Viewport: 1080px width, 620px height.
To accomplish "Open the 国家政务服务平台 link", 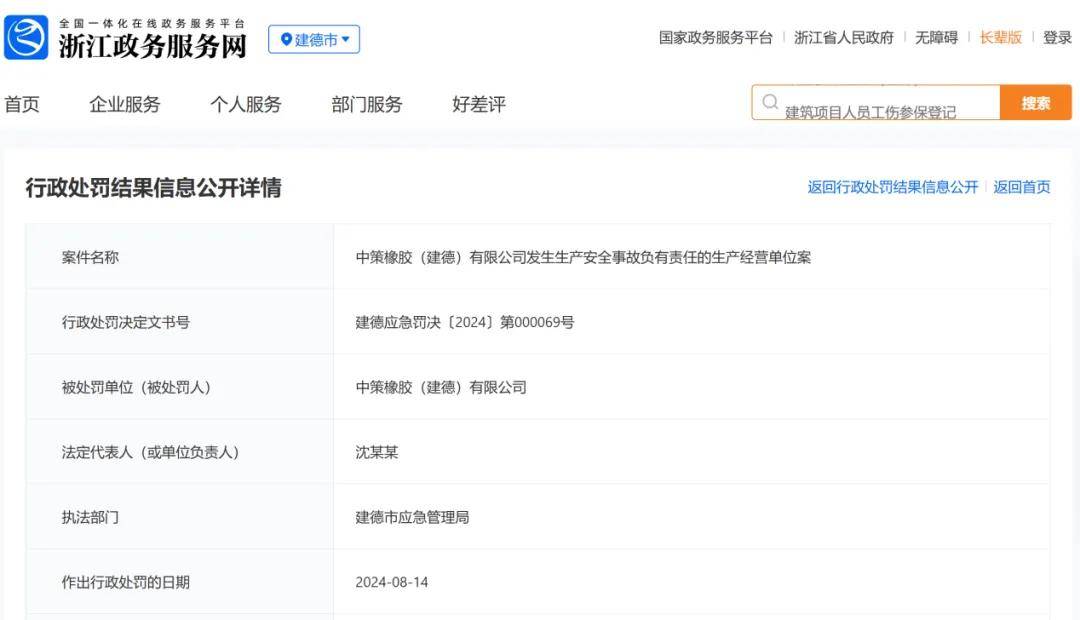I will 715,38.
